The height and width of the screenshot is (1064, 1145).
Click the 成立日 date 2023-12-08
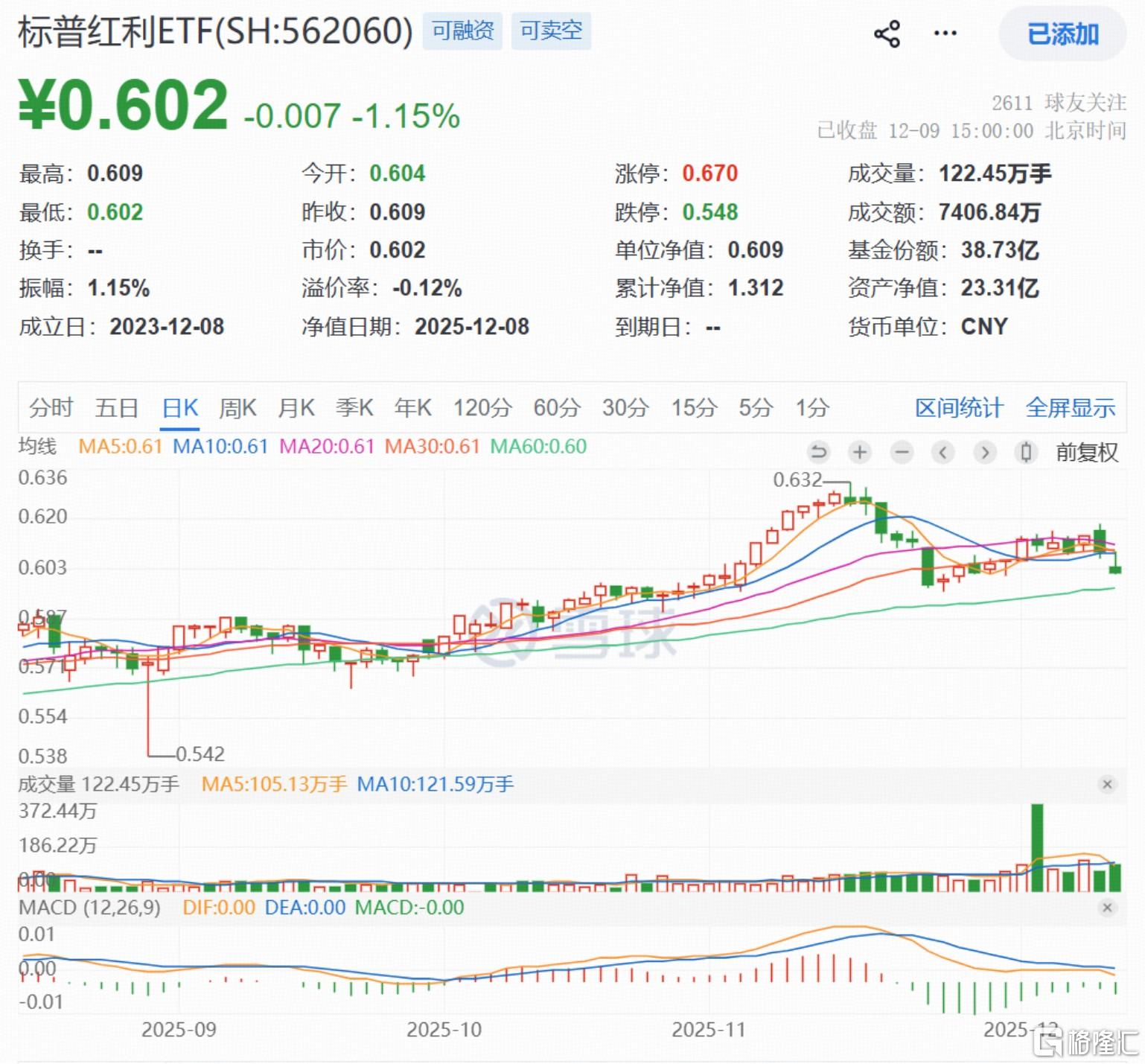point(167,327)
